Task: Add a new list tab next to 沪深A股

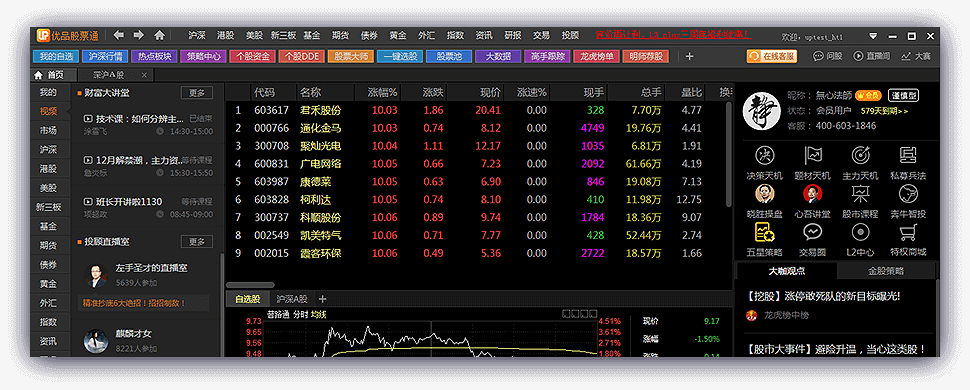Action: pyautogui.click(x=322, y=298)
